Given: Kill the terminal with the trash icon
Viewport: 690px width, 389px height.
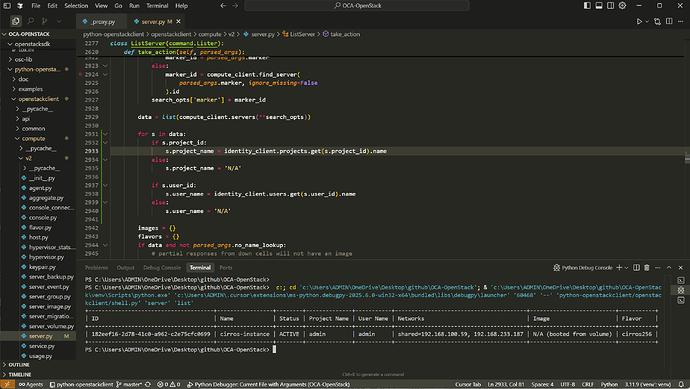Looking at the screenshot, I should [647, 268].
